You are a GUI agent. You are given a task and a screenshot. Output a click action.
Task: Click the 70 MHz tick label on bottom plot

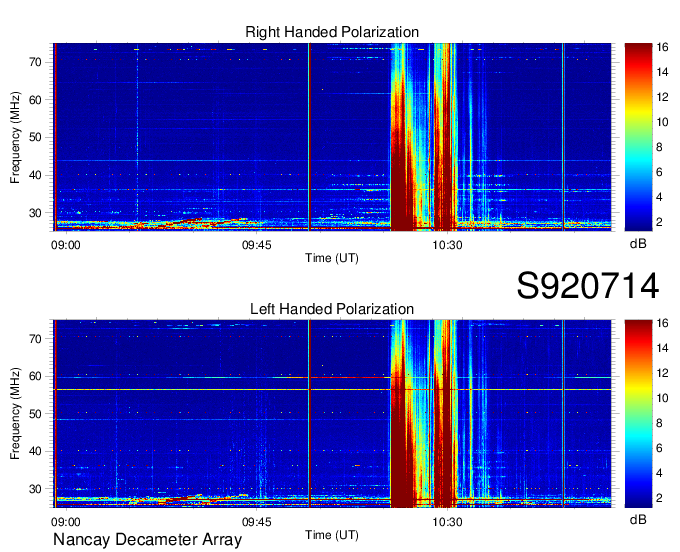click(35, 338)
